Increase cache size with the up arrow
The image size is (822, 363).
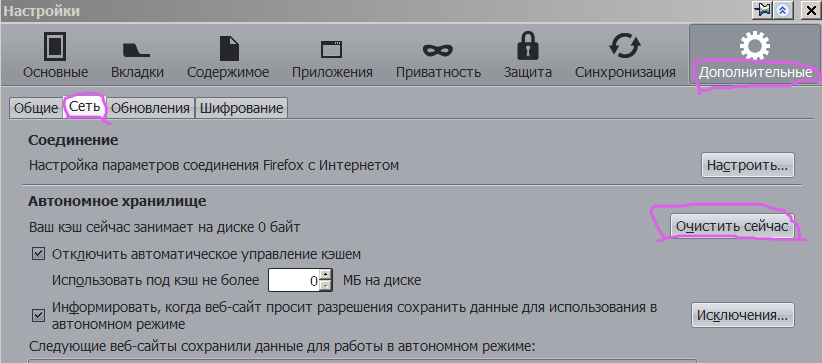326,275
